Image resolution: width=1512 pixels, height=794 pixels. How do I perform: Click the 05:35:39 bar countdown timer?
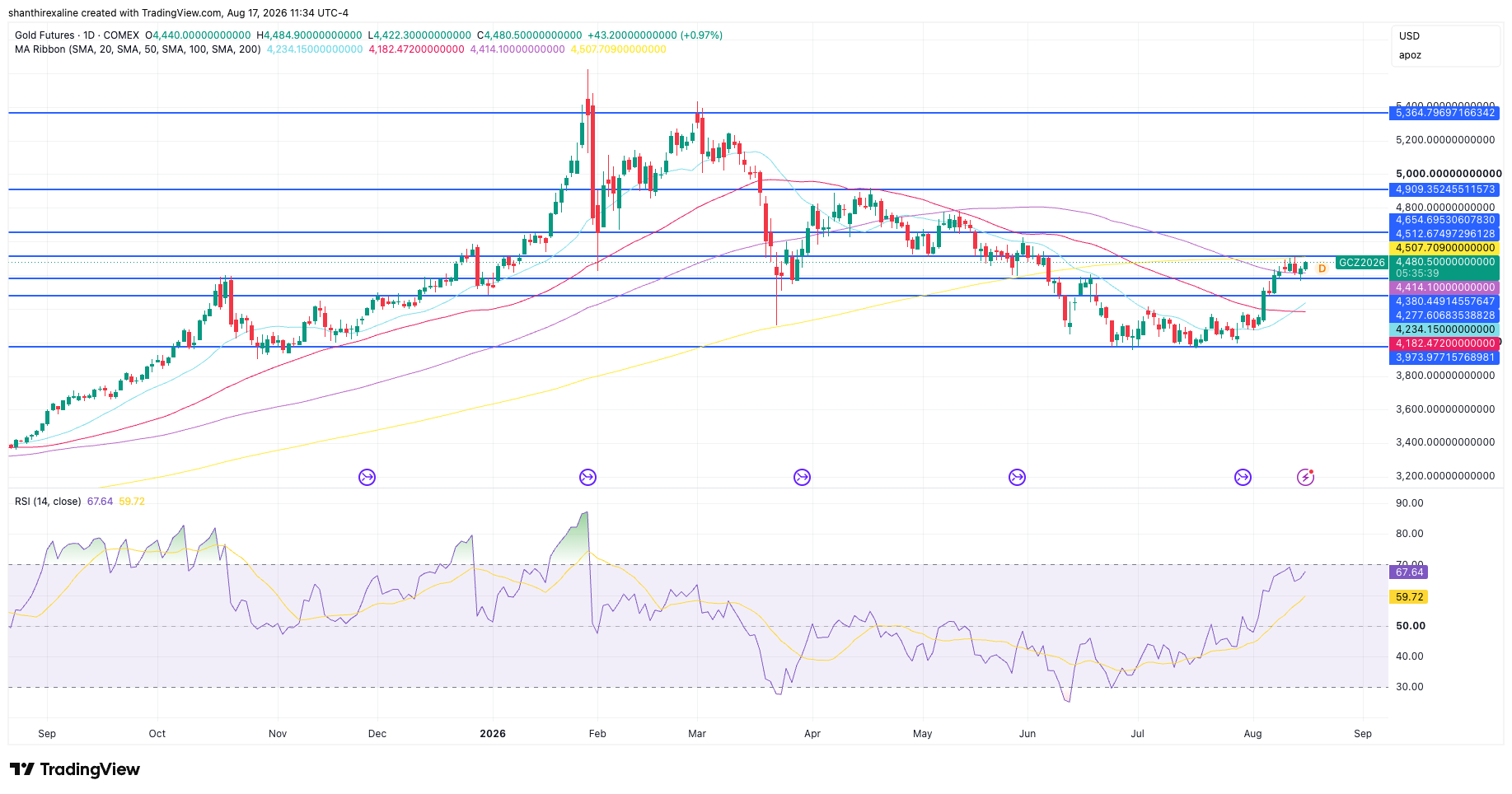click(x=1417, y=274)
